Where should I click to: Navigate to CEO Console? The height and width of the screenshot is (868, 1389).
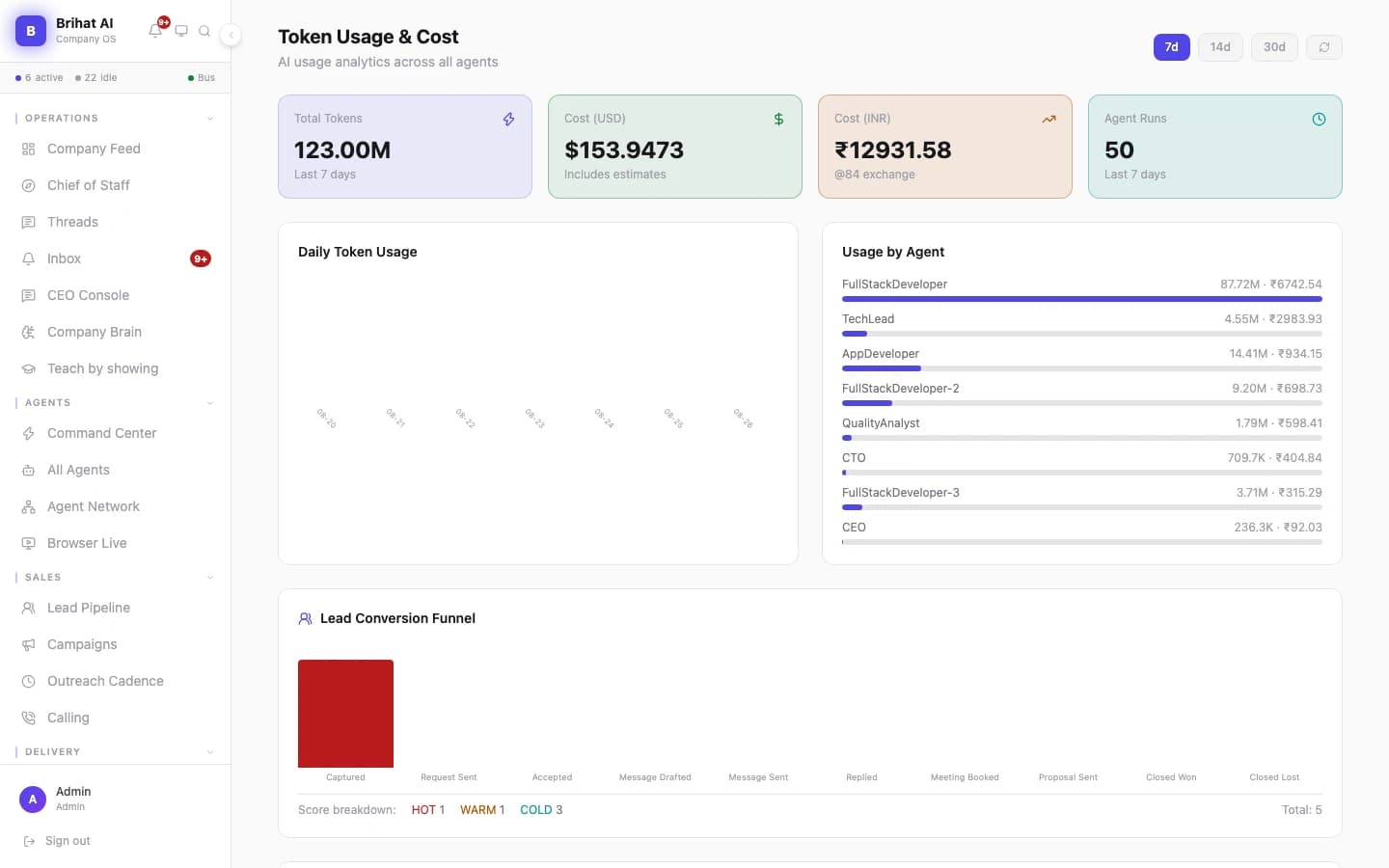(115, 295)
